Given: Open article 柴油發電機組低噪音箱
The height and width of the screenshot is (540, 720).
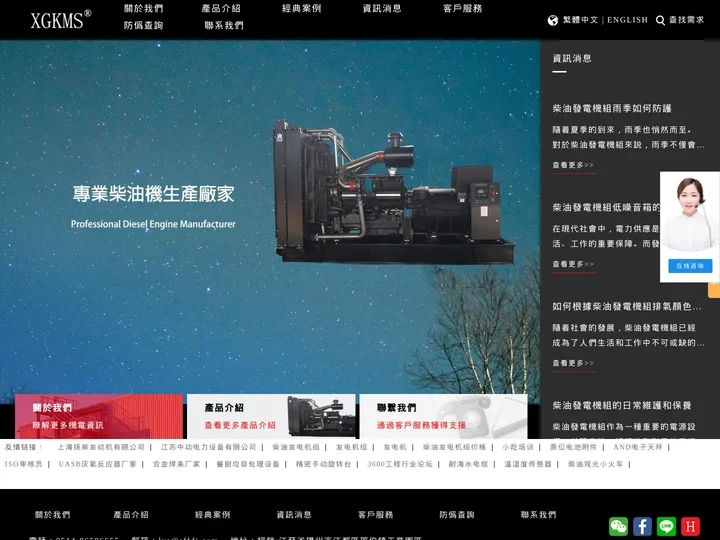Looking at the screenshot, I should coord(606,208).
